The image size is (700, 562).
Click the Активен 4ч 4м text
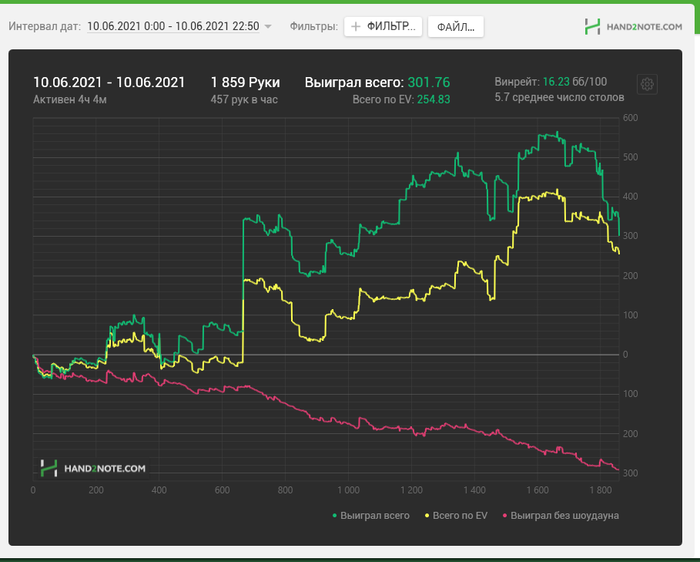(70, 100)
